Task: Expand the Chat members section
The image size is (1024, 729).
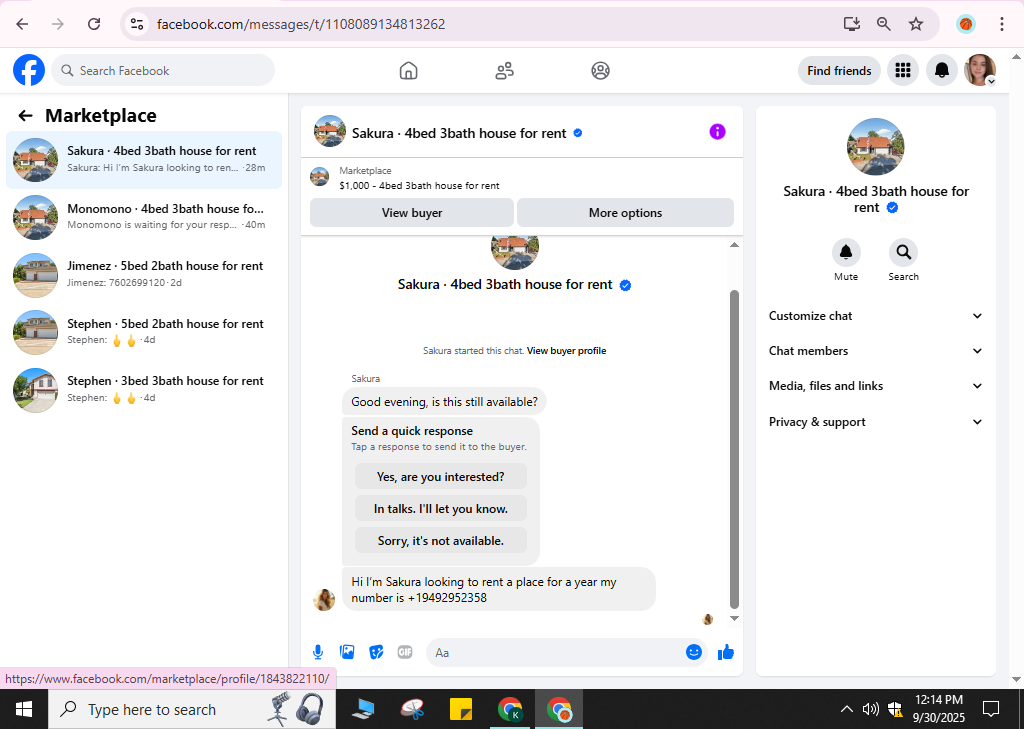Action: pyautogui.click(x=875, y=351)
